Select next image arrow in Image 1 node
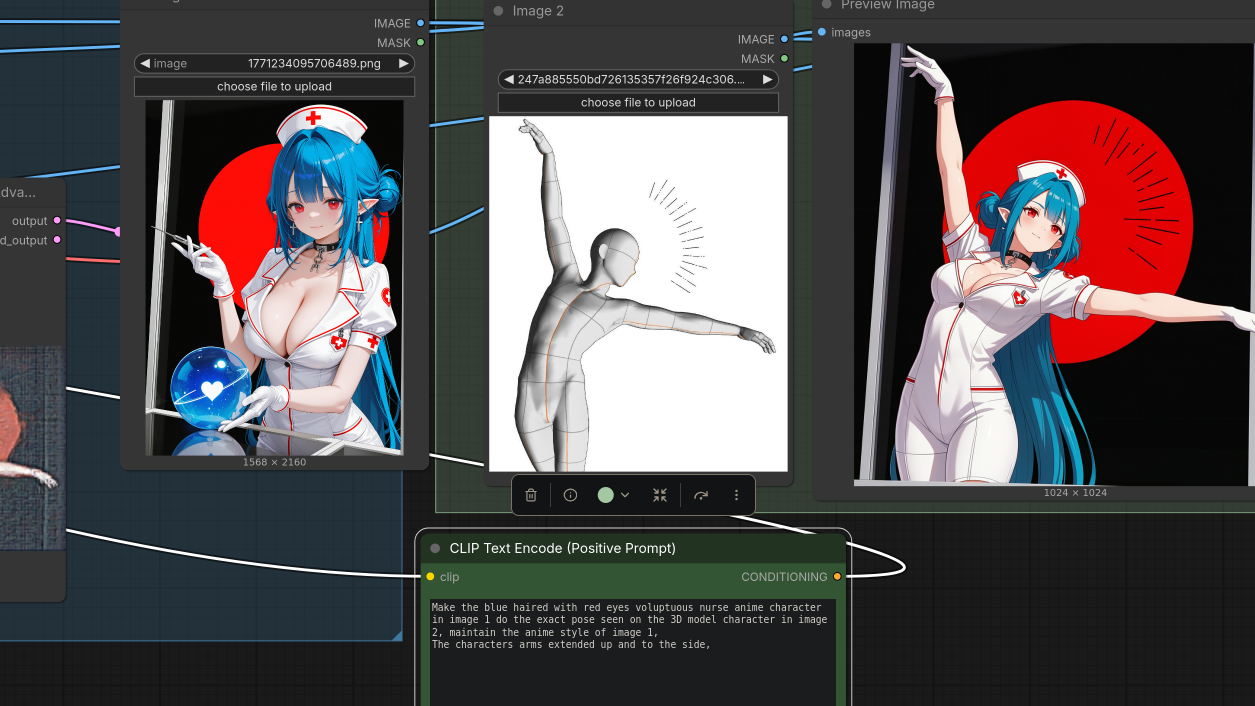The height and width of the screenshot is (706, 1255). [x=404, y=63]
